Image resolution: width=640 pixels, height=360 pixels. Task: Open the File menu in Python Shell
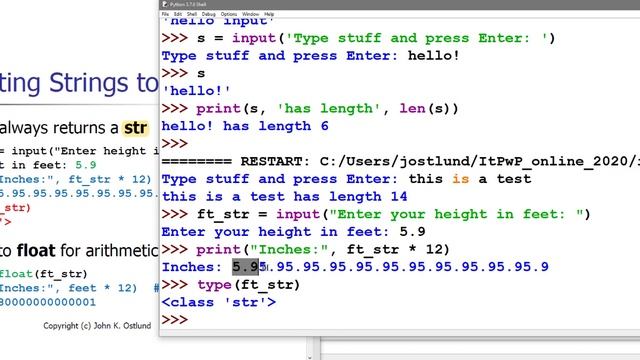pos(165,14)
